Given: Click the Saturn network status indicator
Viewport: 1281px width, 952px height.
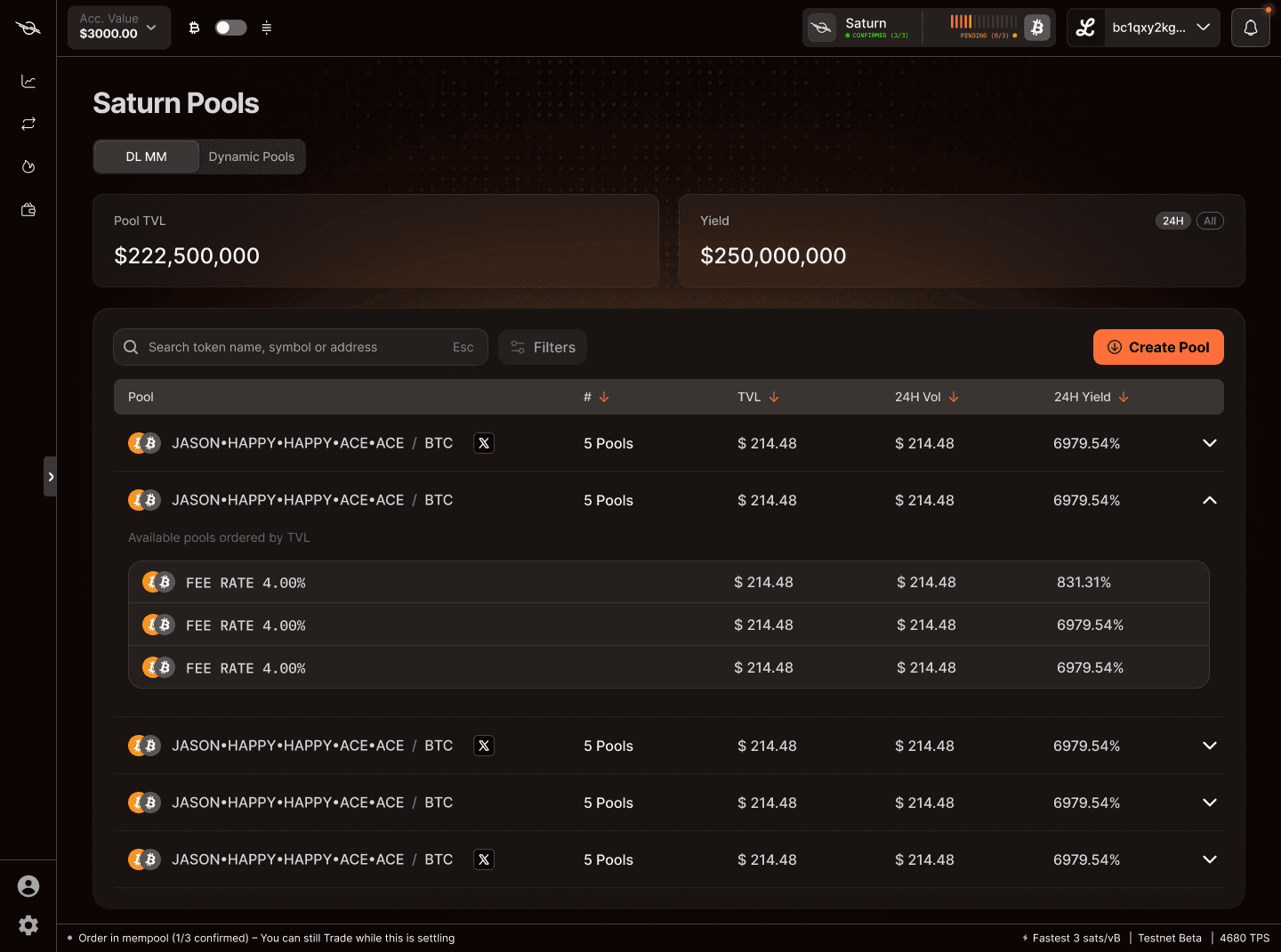Looking at the screenshot, I should [x=862, y=28].
